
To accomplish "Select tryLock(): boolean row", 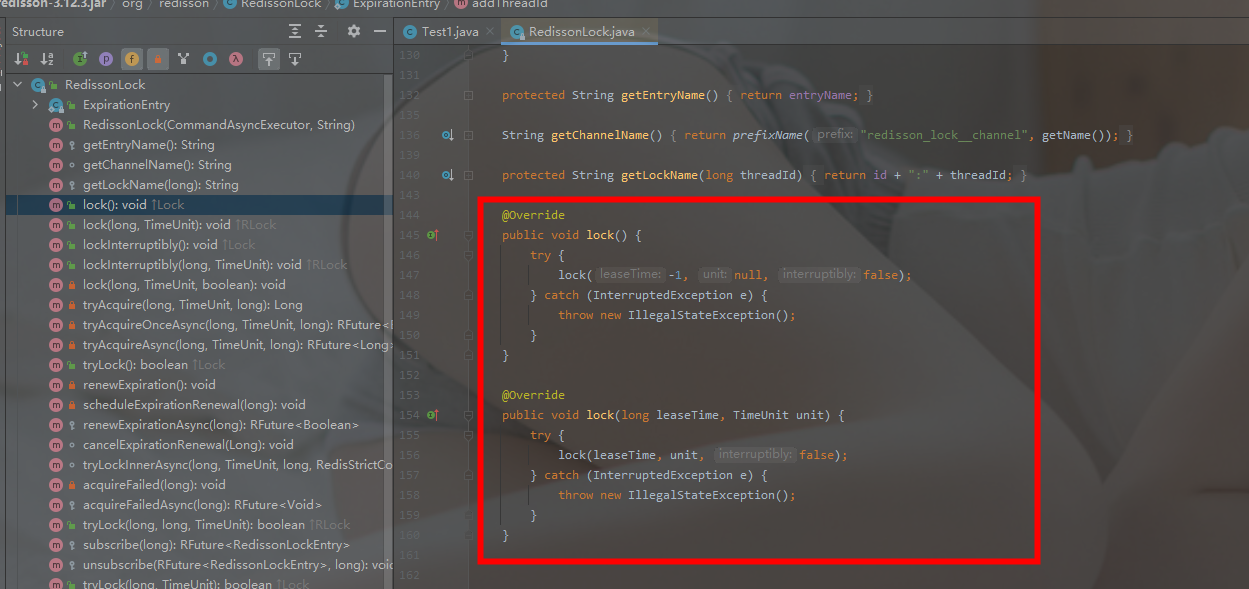I will coord(199,365).
